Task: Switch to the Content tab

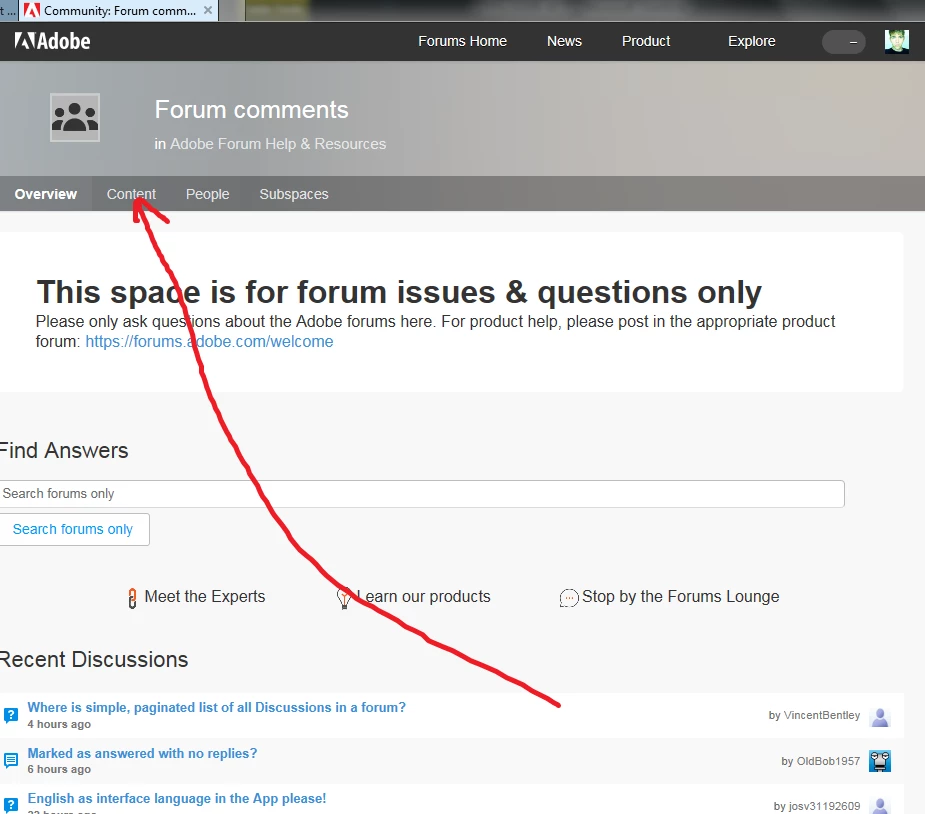Action: [x=131, y=194]
